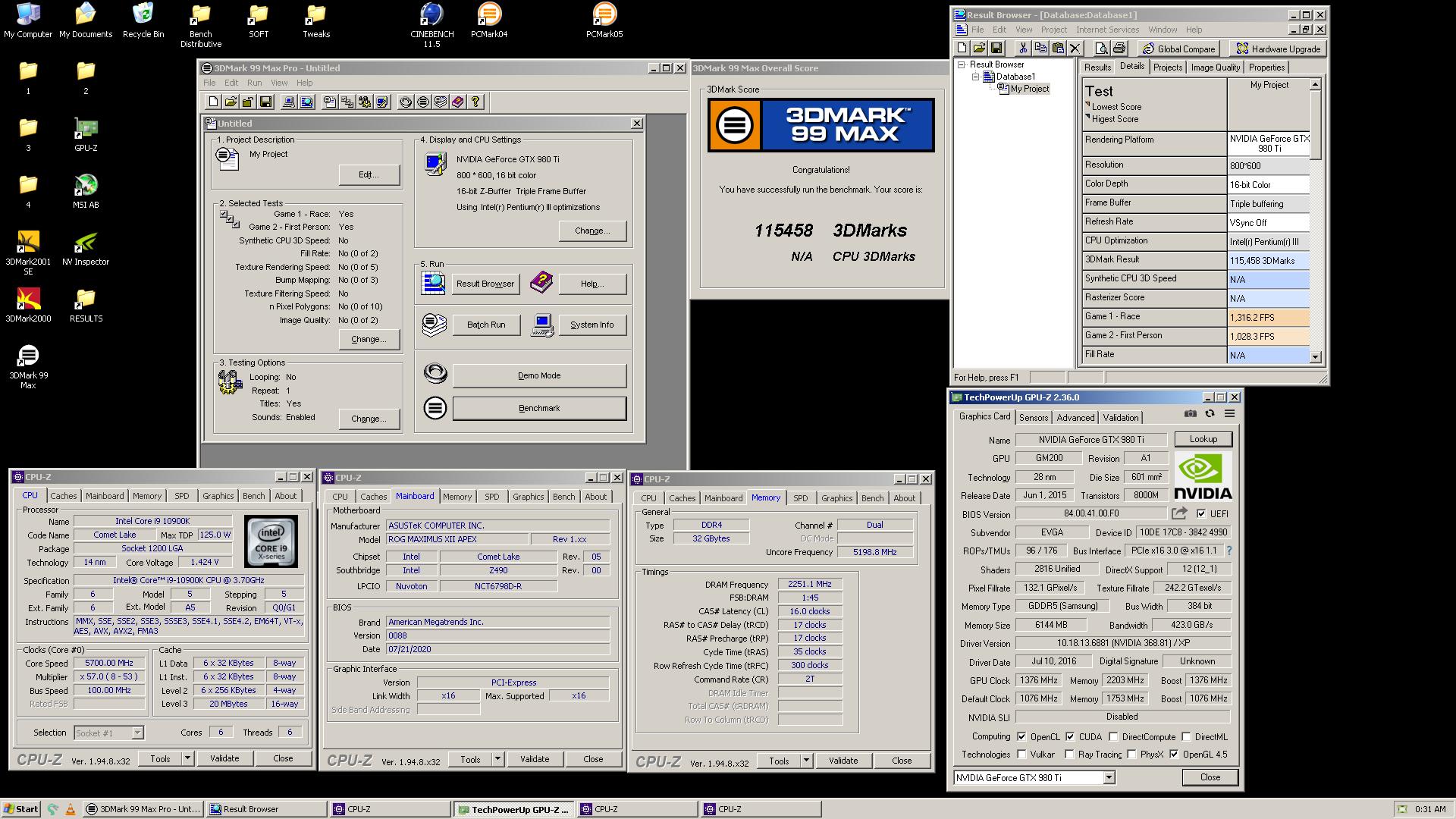
Task: Click System Info computer icon in 3DMark toolbar
Action: click(x=289, y=102)
